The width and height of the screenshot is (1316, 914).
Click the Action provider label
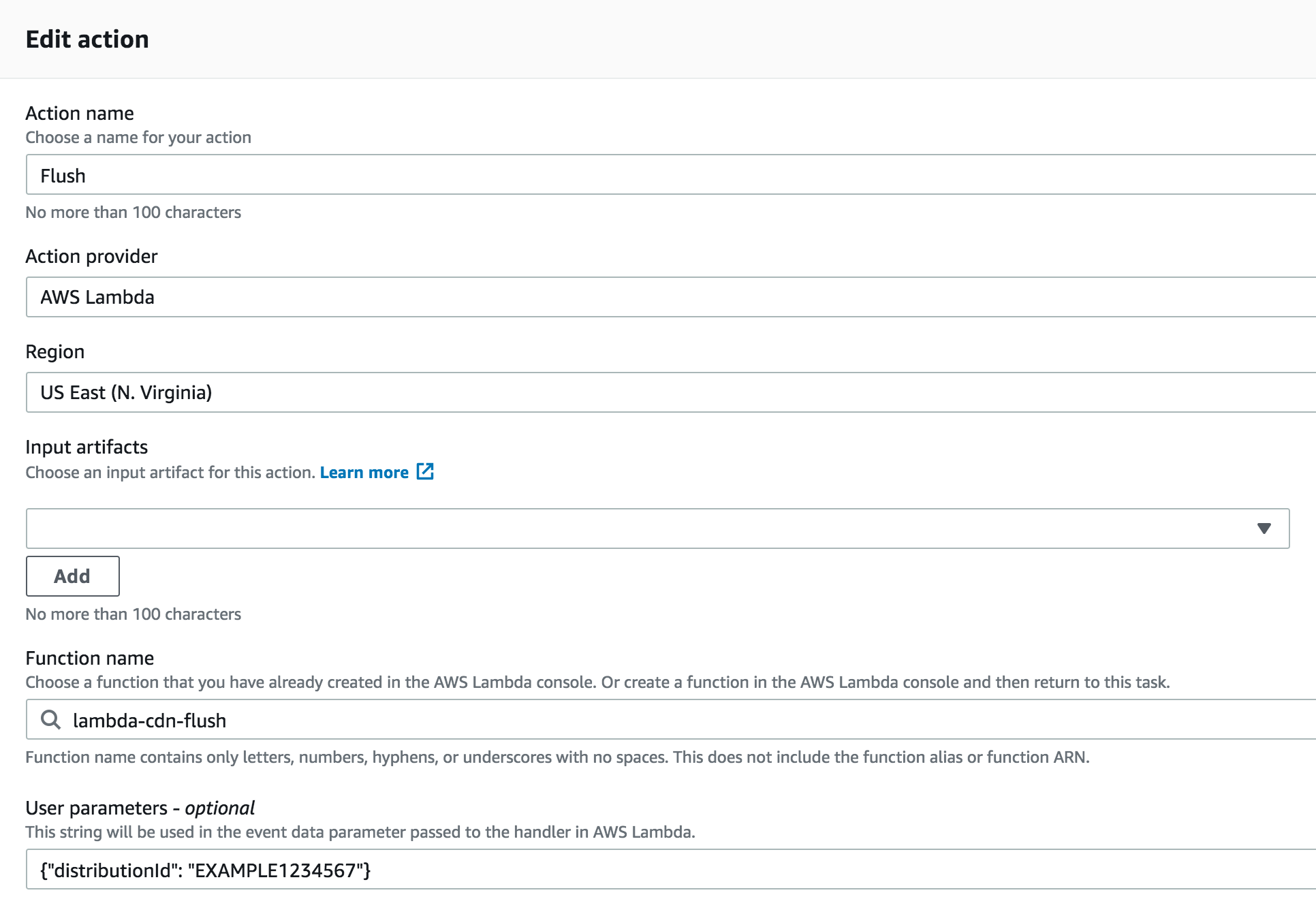[x=91, y=256]
